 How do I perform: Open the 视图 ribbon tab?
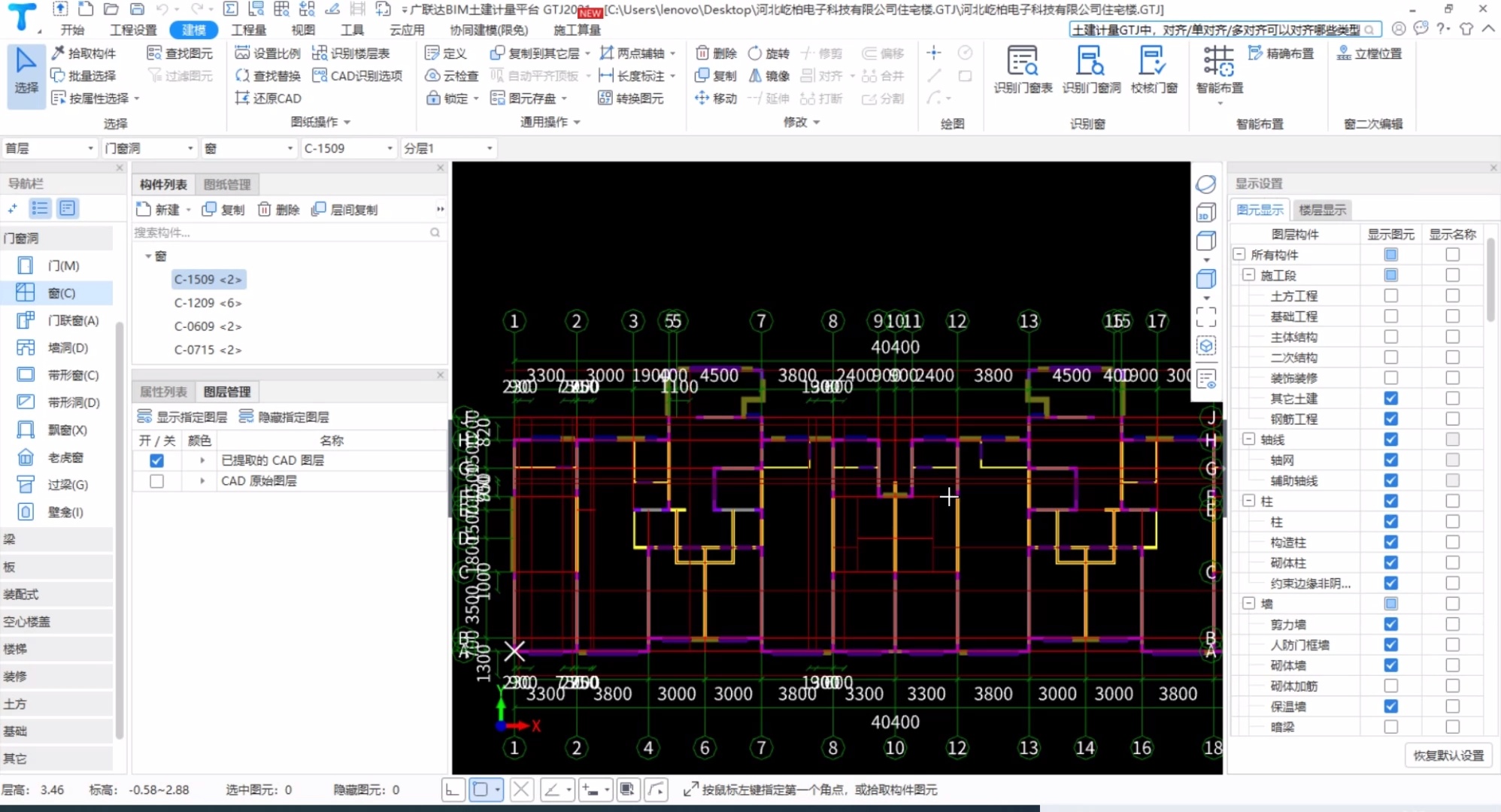click(x=303, y=30)
